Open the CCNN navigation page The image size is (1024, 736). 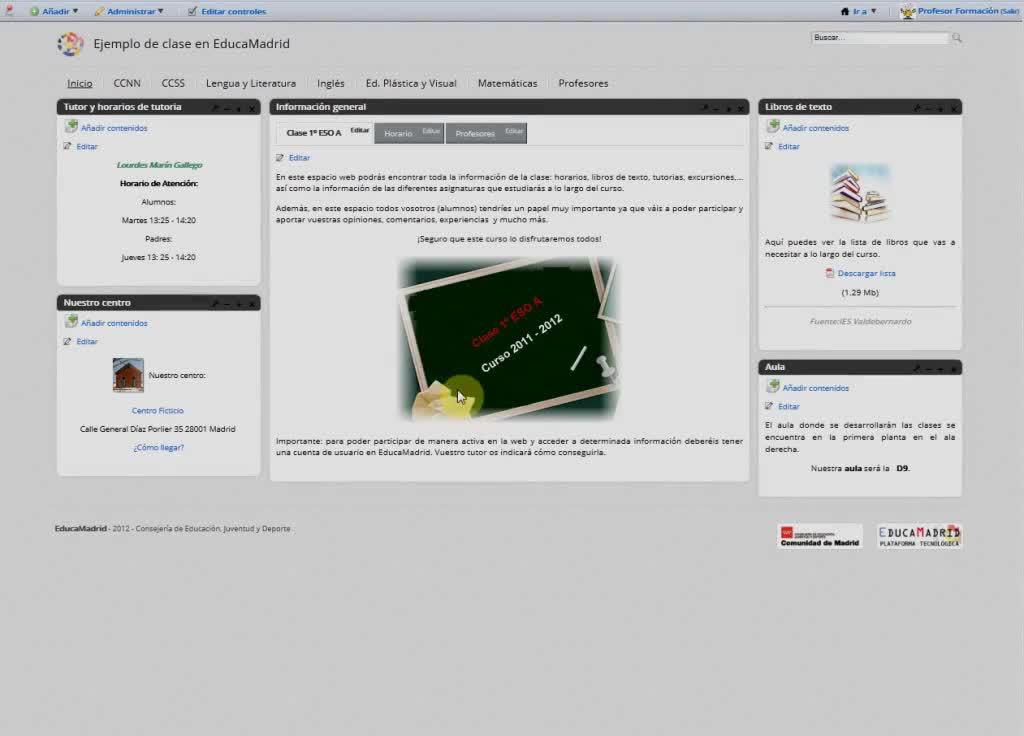pos(127,83)
